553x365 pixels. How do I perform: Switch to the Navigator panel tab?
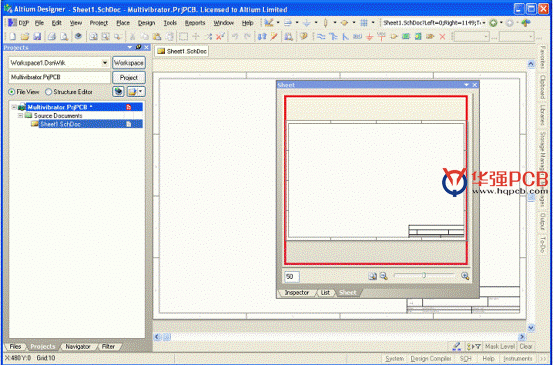(78, 347)
